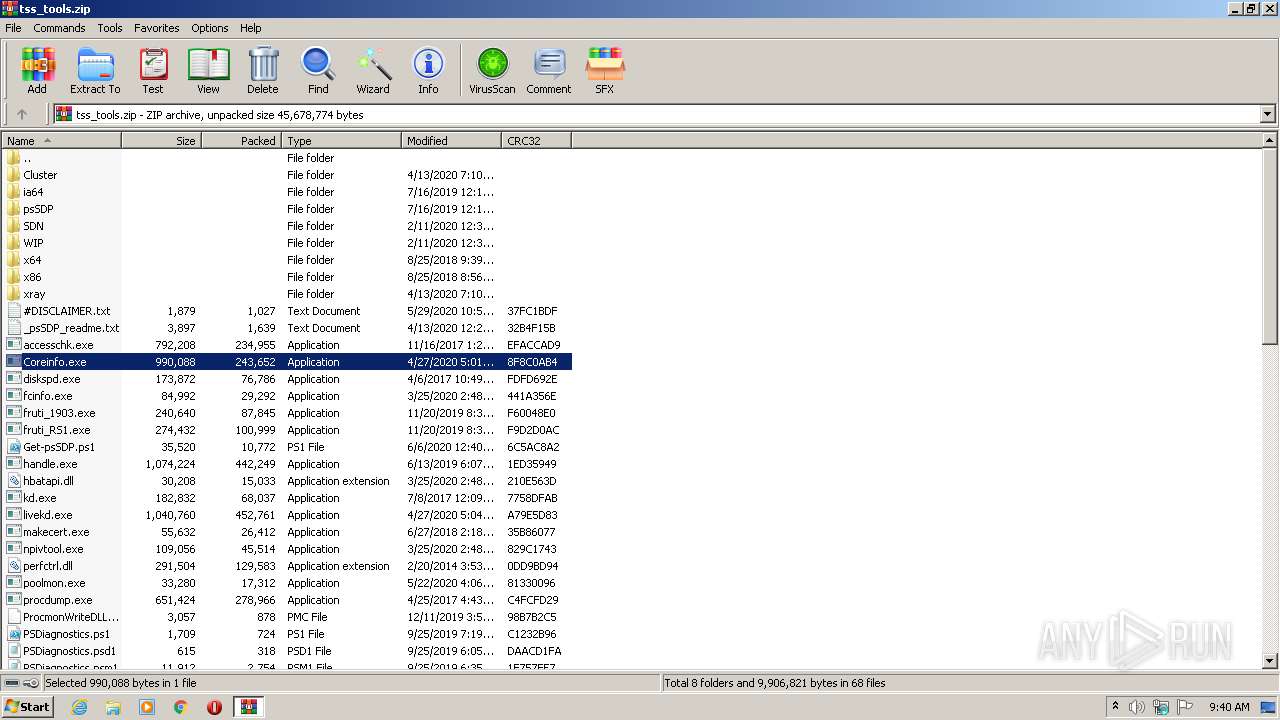Sort by CRC32 column header

tap(536, 141)
